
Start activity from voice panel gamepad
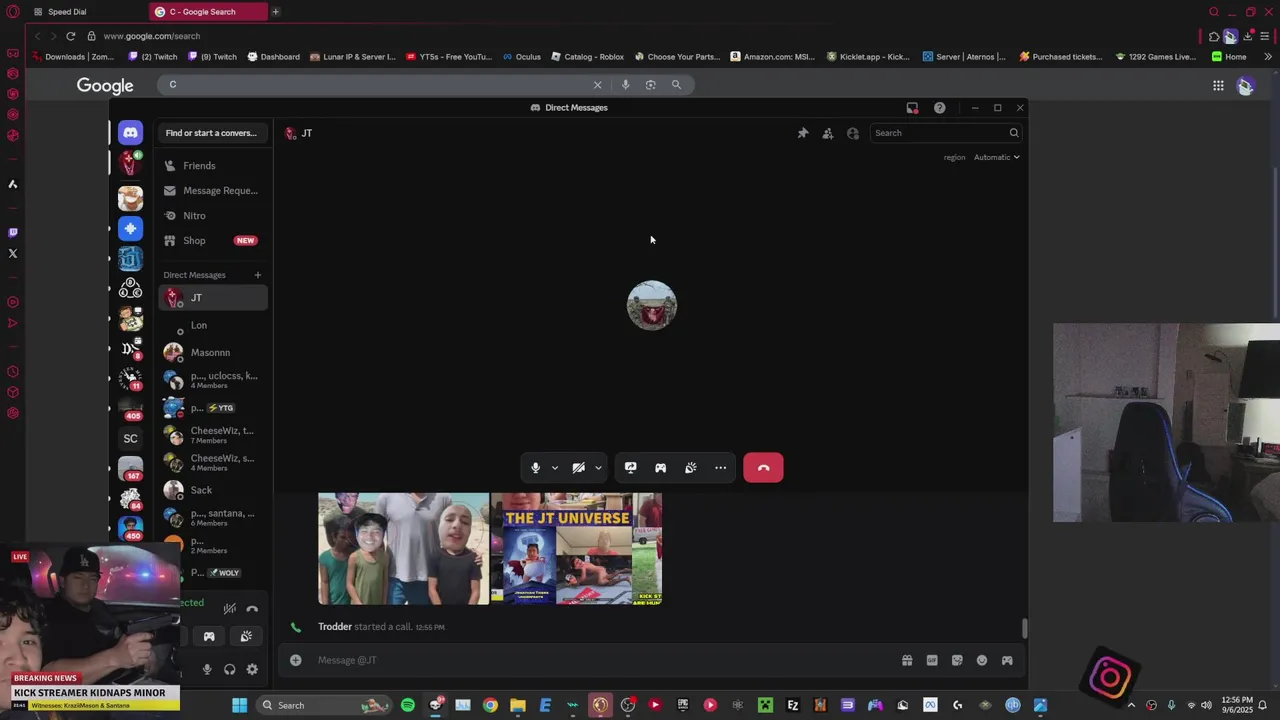point(209,636)
